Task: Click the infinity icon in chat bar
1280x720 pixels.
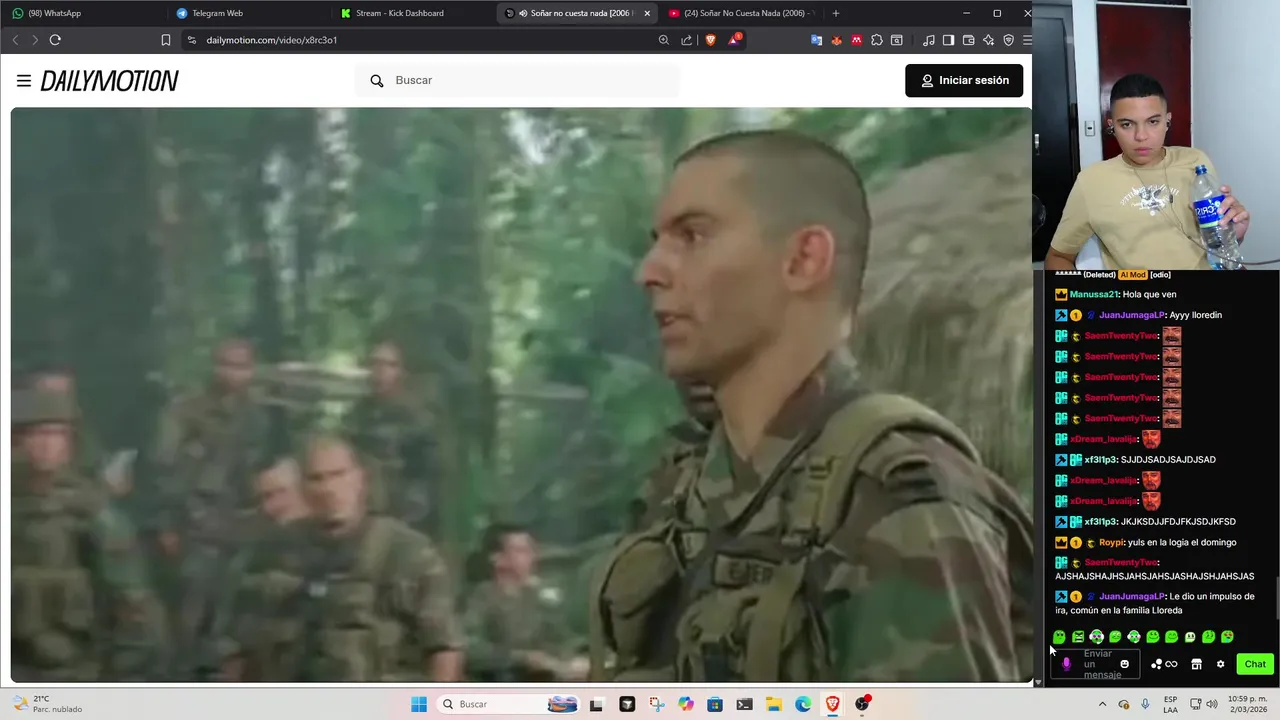Action: (1171, 664)
